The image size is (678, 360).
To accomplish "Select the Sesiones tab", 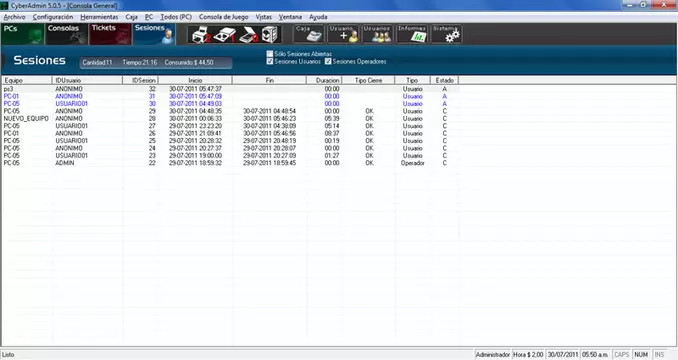I will click(154, 34).
